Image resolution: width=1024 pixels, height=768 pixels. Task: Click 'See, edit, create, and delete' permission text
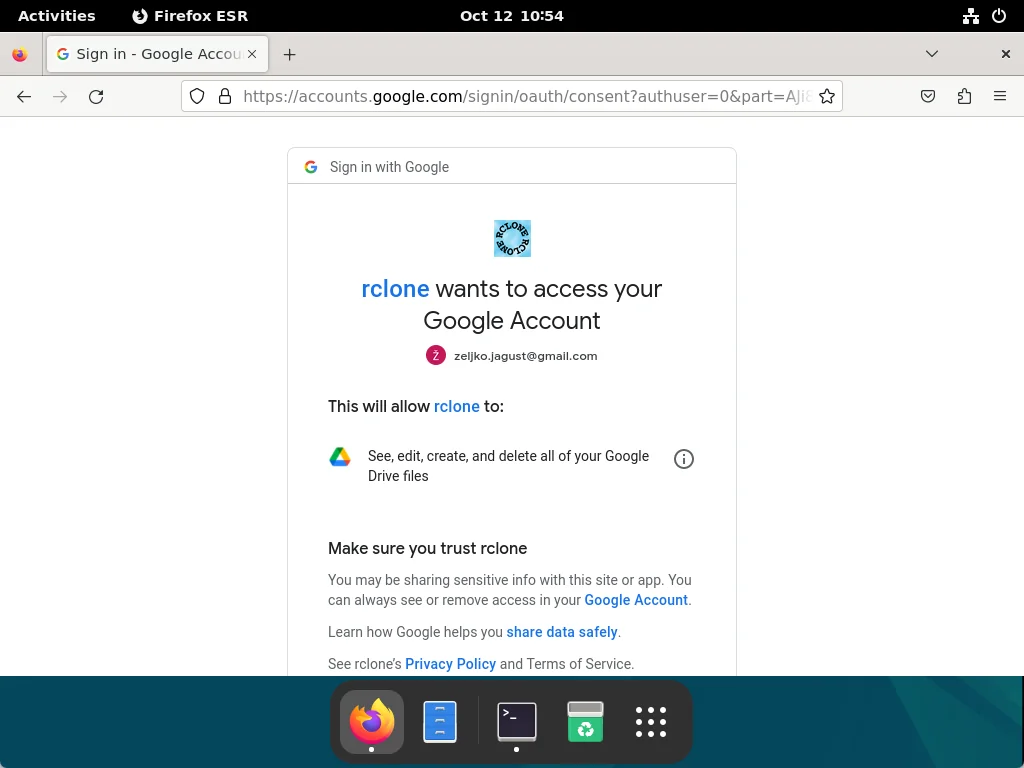point(508,466)
